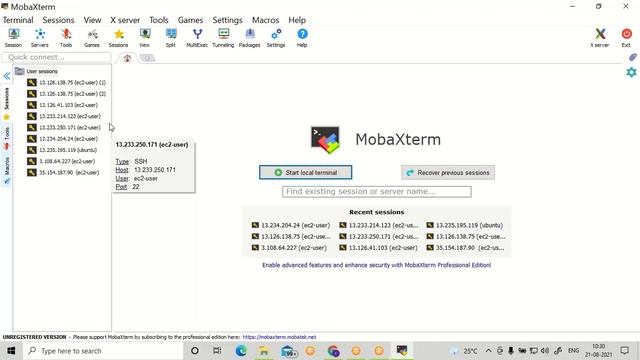Open recent session 13.235.195.119 (ubuntu)
Screen dimensions: 640x360
coord(464,225)
